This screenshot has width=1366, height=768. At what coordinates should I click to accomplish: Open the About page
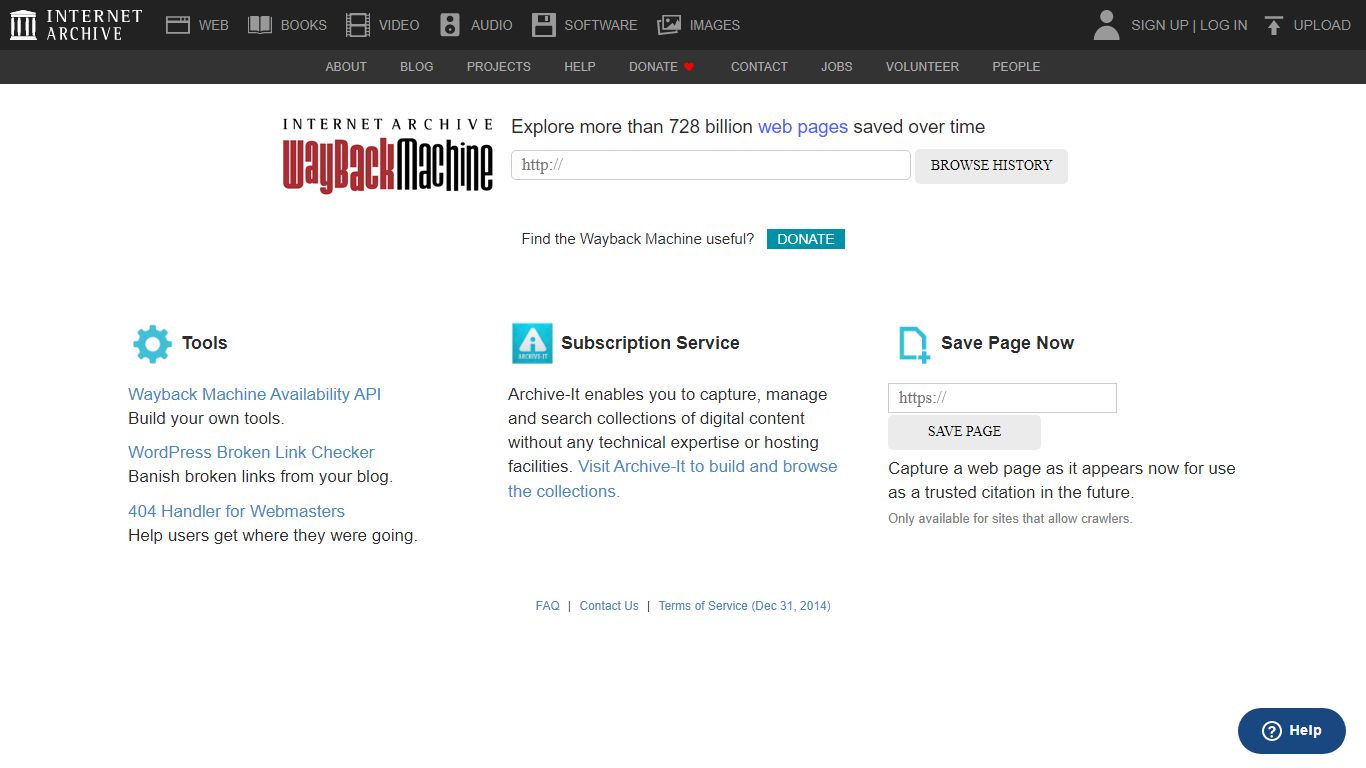click(346, 67)
